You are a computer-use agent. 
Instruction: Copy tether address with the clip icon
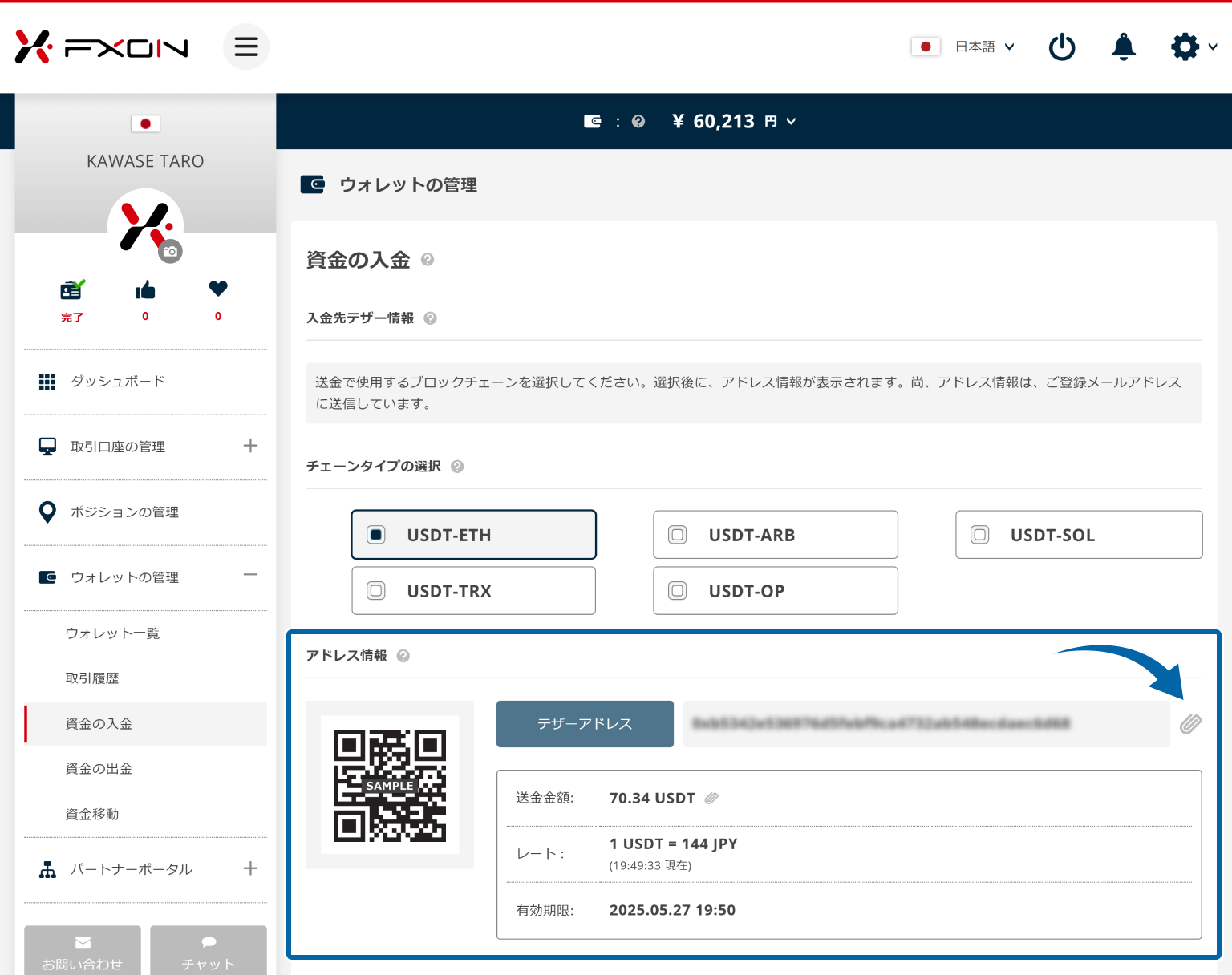pos(1191,724)
